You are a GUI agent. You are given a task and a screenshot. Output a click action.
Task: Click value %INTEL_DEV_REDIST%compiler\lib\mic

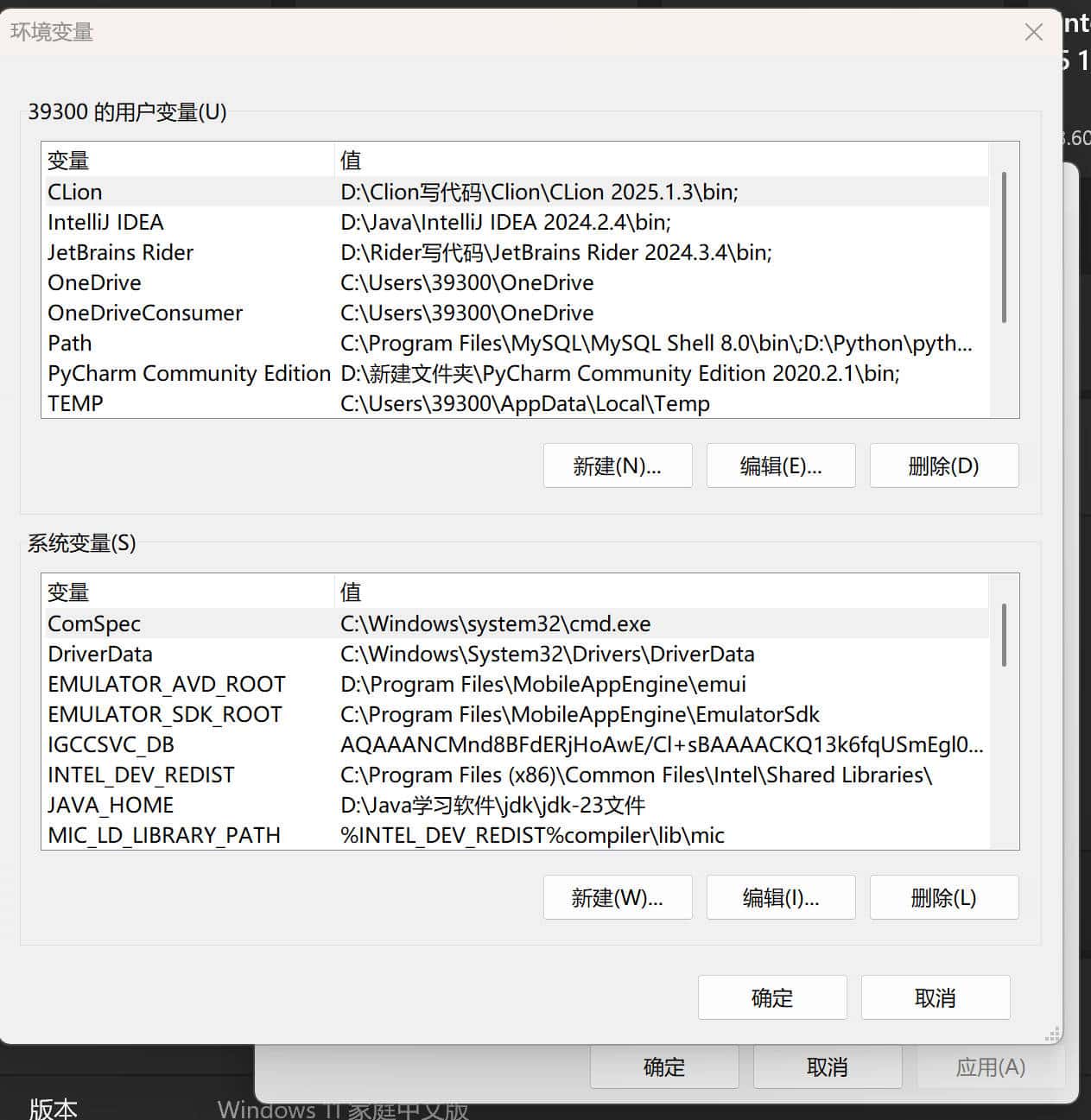pos(532,835)
